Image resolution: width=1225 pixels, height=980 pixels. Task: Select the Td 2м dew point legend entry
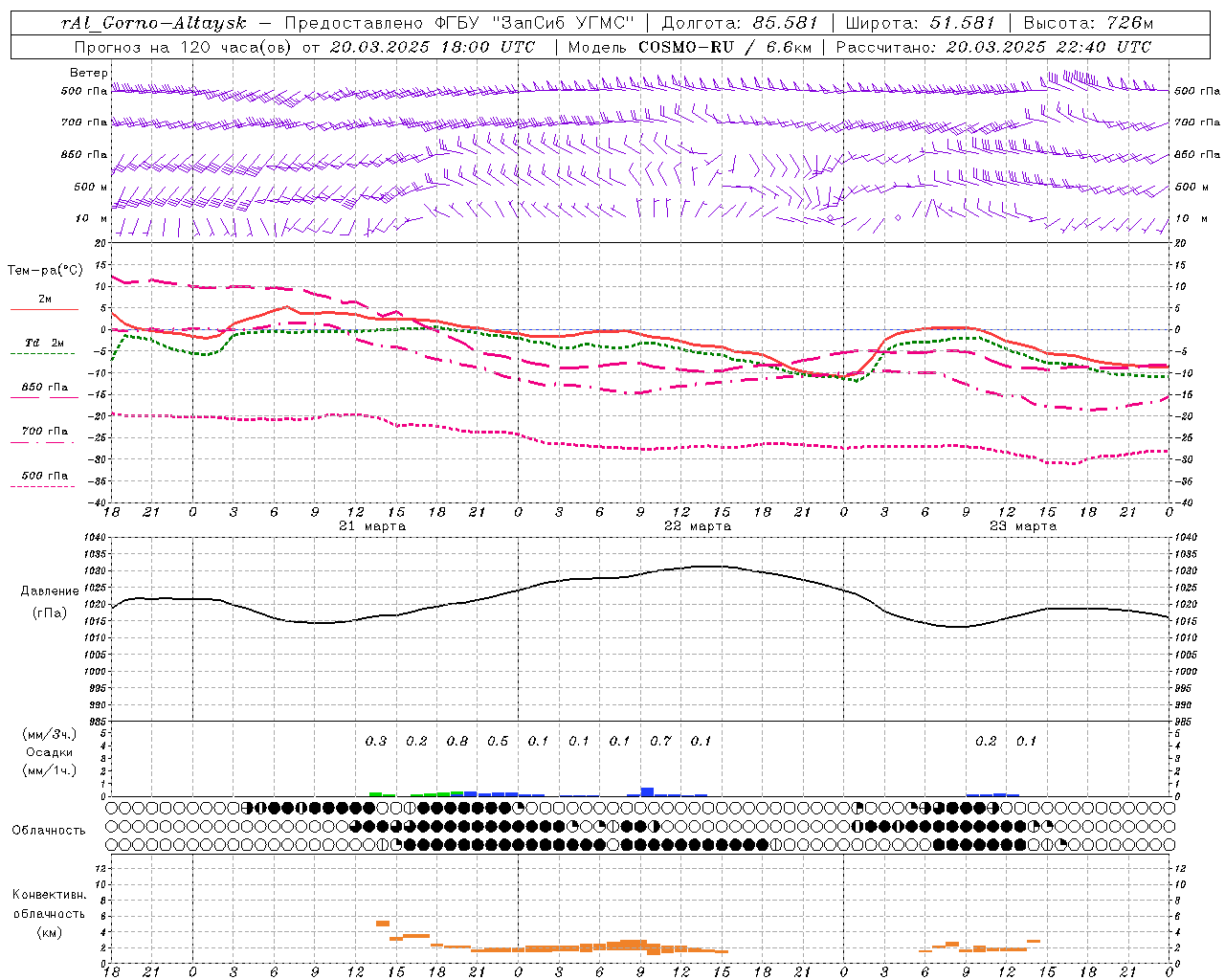45,343
